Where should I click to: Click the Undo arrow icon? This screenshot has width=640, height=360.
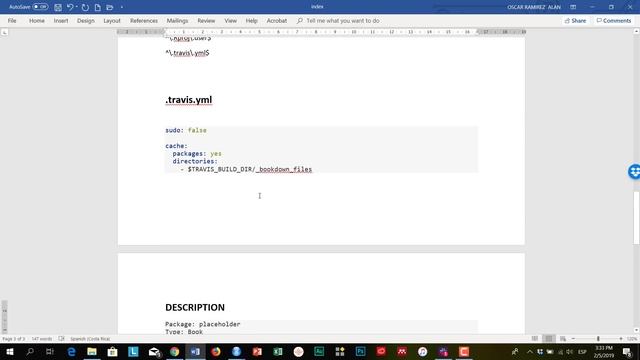coord(70,7)
